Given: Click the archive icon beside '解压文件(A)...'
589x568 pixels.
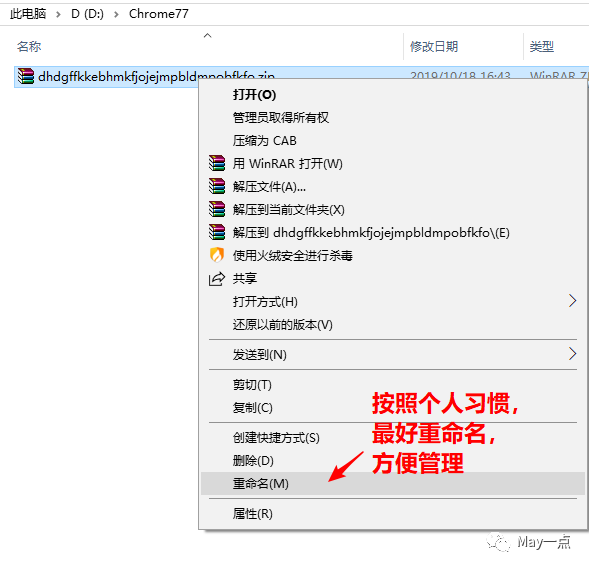Looking at the screenshot, I should [x=217, y=186].
